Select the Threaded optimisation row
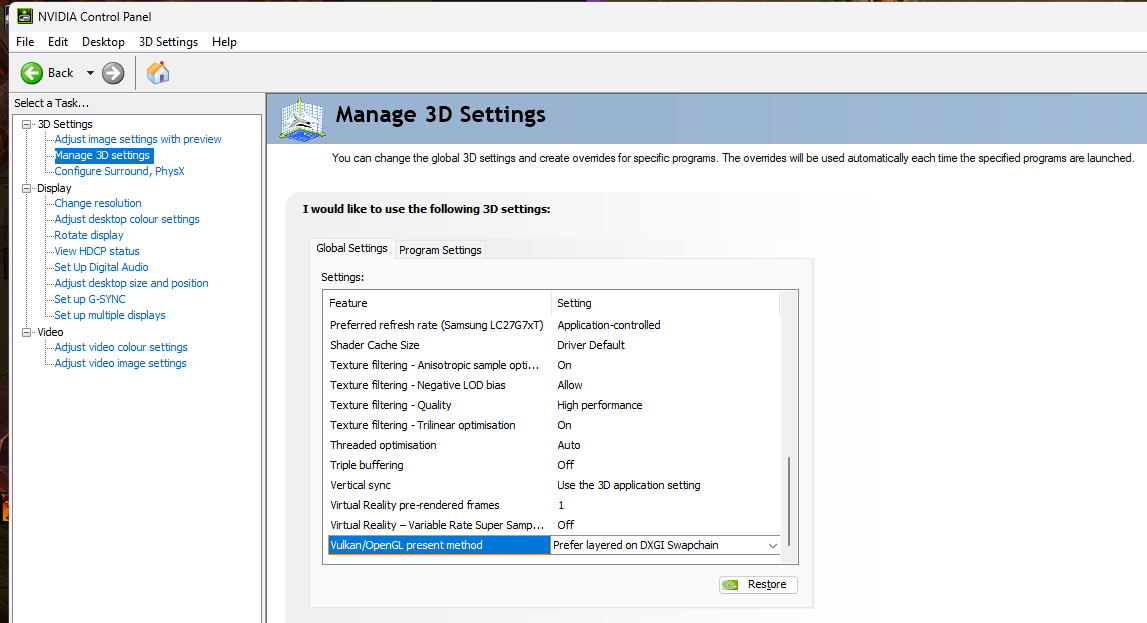Image resolution: width=1147 pixels, height=623 pixels. (554, 445)
